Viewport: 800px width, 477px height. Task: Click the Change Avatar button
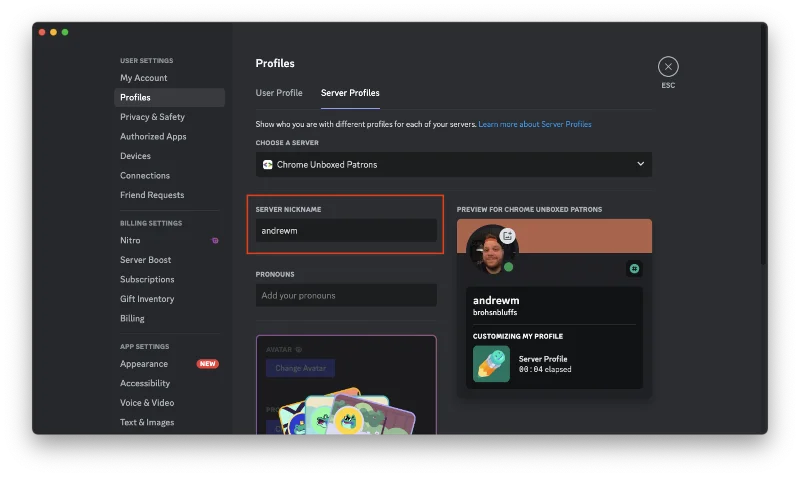point(301,368)
